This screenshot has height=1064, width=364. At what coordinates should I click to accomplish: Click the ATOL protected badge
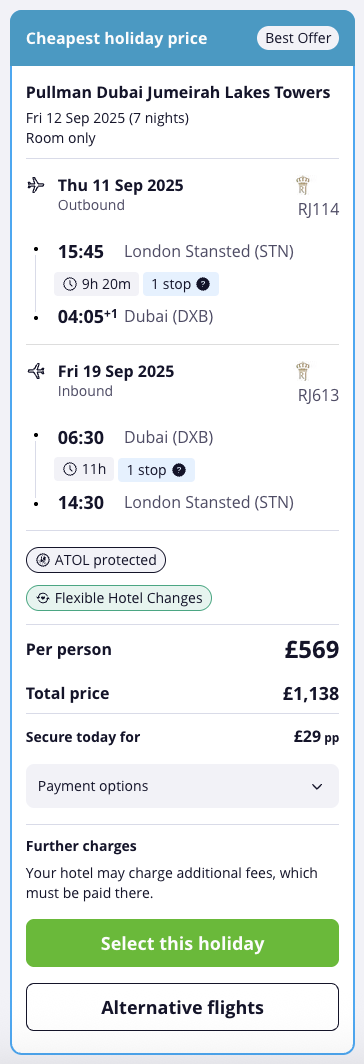[96, 560]
